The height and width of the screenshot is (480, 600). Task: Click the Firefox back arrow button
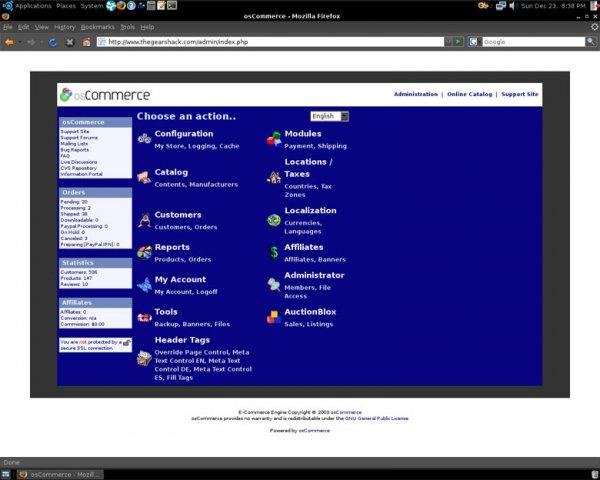[9, 42]
